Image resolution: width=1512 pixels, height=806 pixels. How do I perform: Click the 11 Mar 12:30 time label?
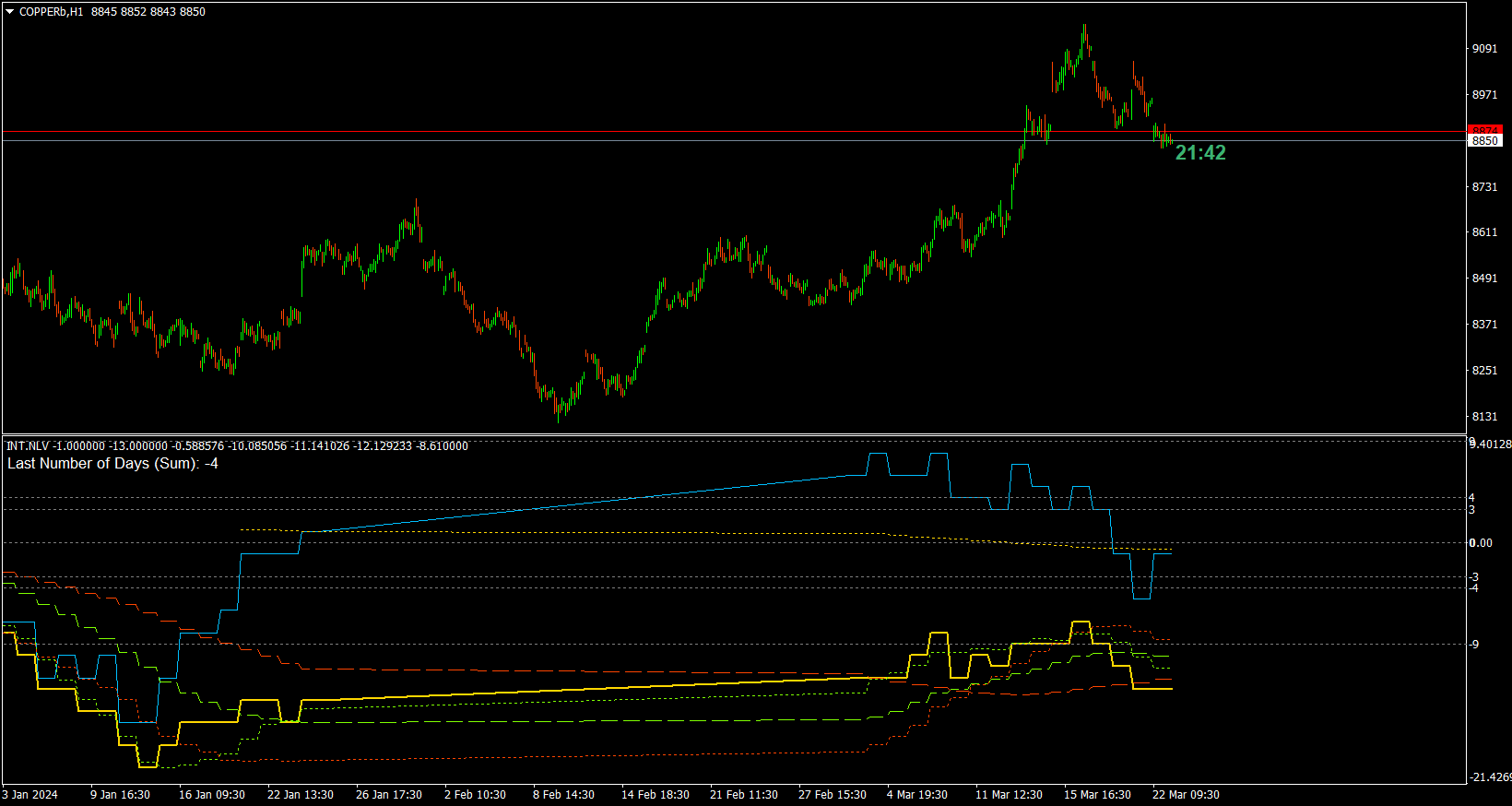point(1009,795)
